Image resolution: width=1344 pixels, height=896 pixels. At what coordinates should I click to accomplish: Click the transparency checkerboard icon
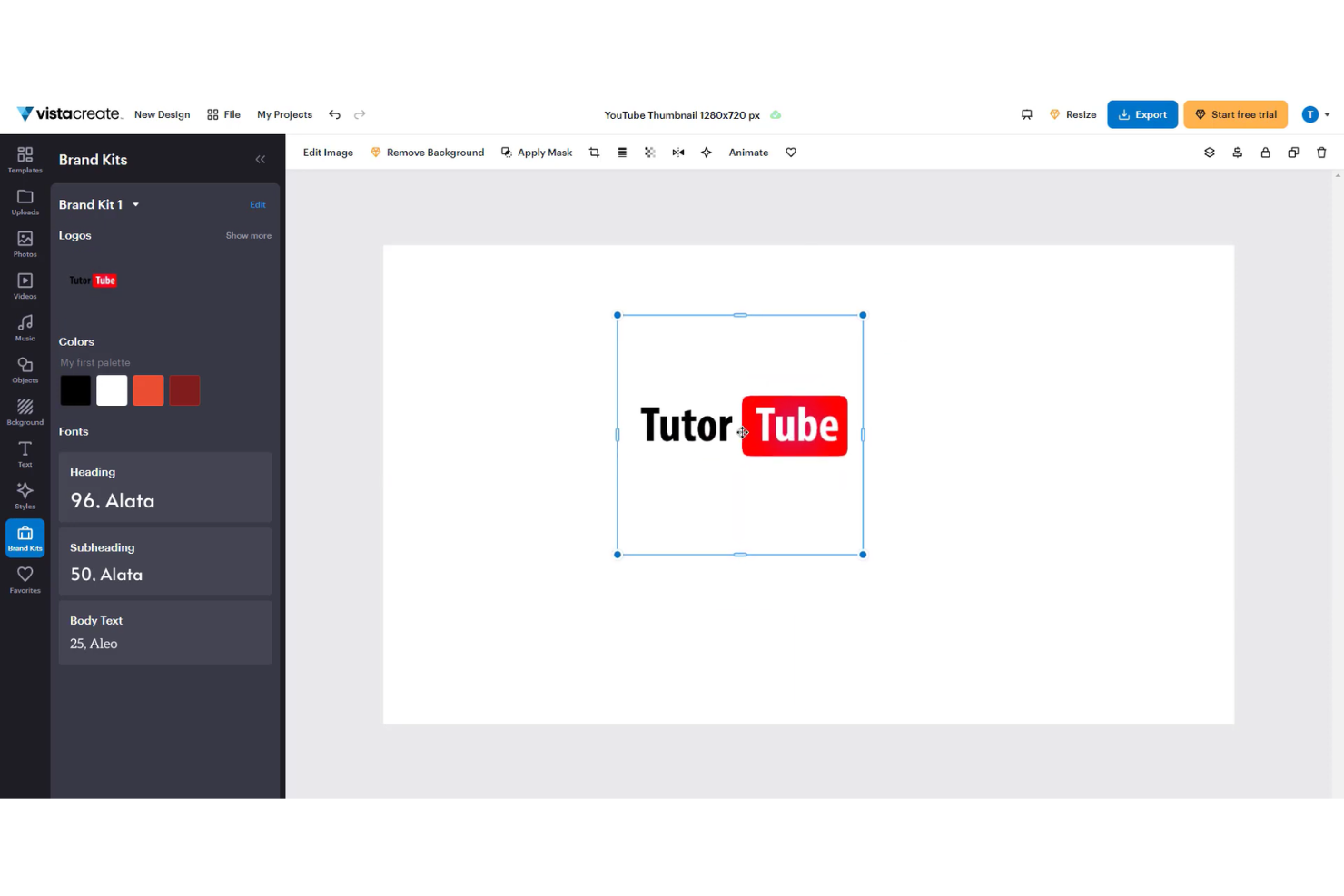click(650, 153)
